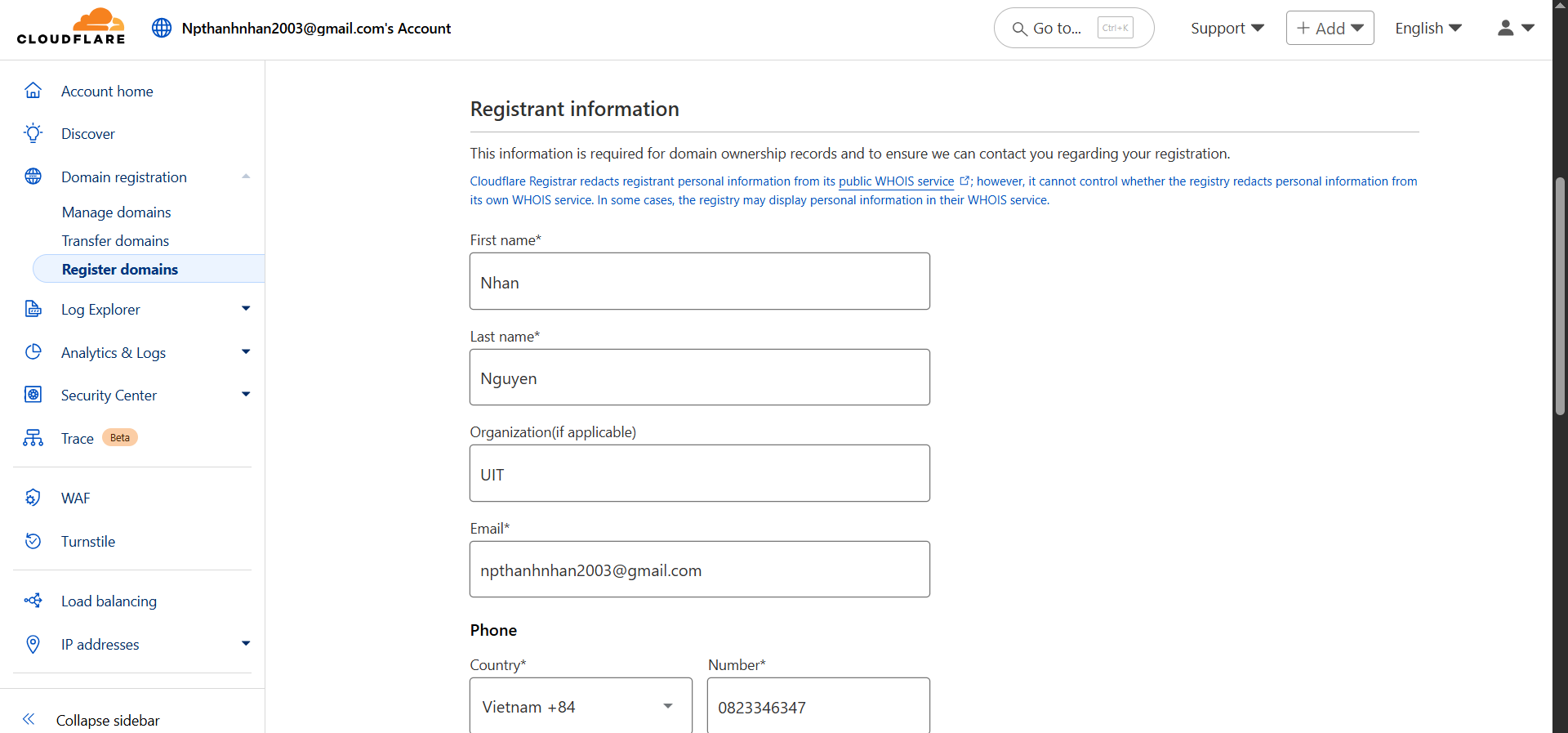Click the Registrant information heading
Viewport: 1568px width, 733px height.
pos(574,109)
